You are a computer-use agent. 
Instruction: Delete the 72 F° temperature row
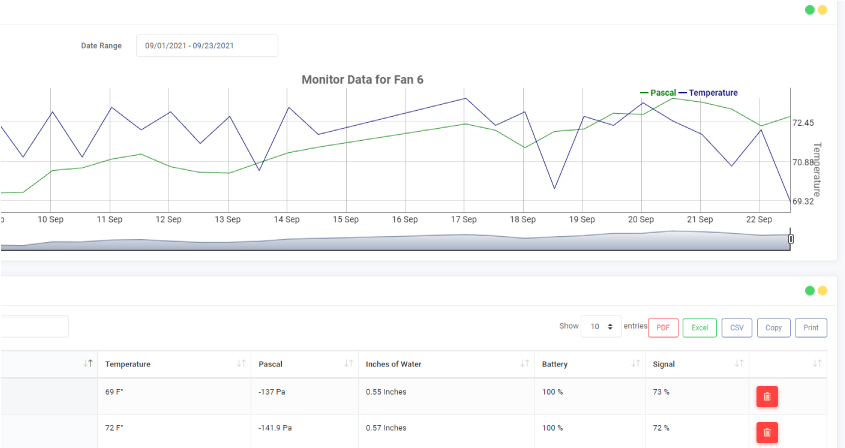tap(767, 432)
